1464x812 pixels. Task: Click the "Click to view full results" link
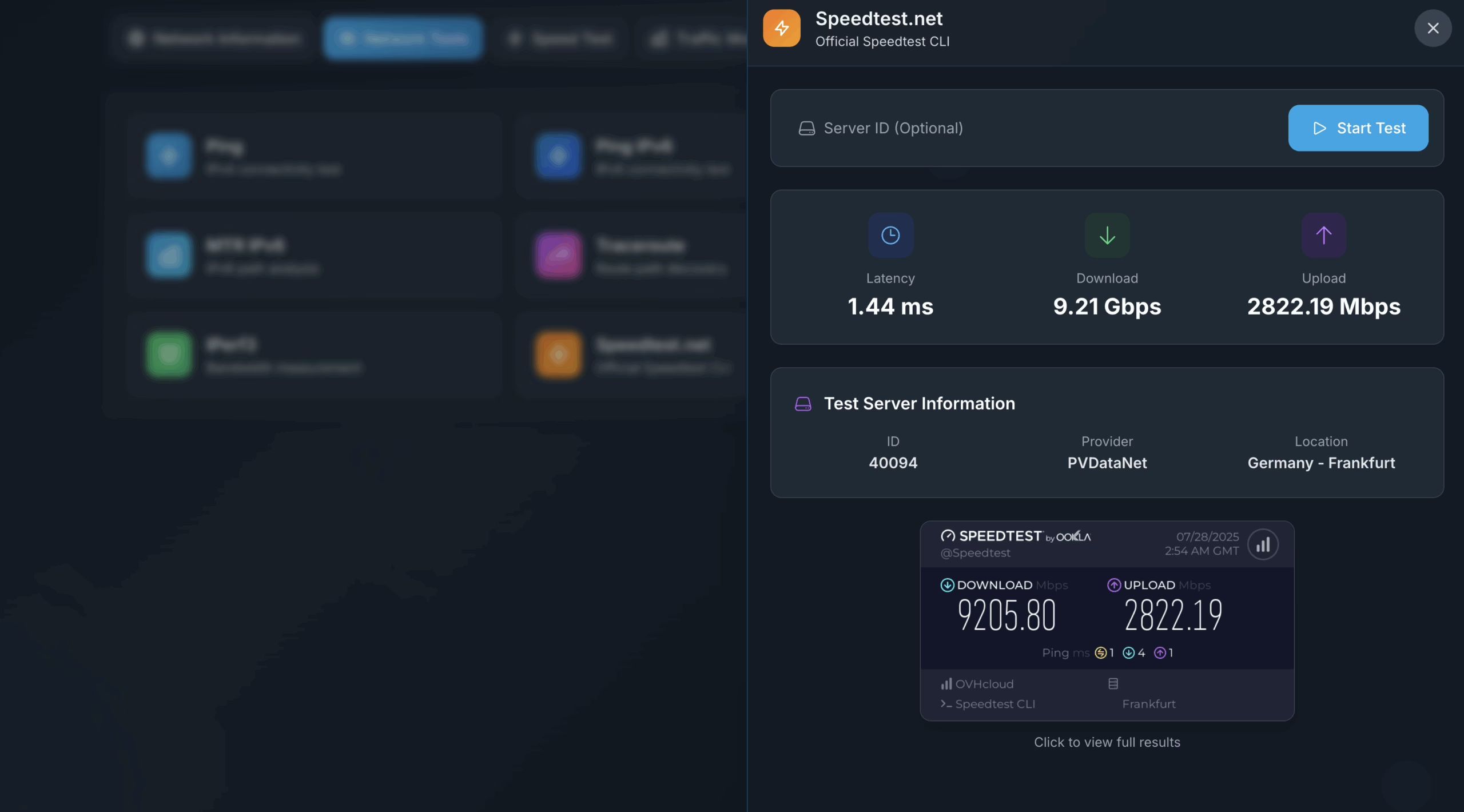coord(1107,742)
